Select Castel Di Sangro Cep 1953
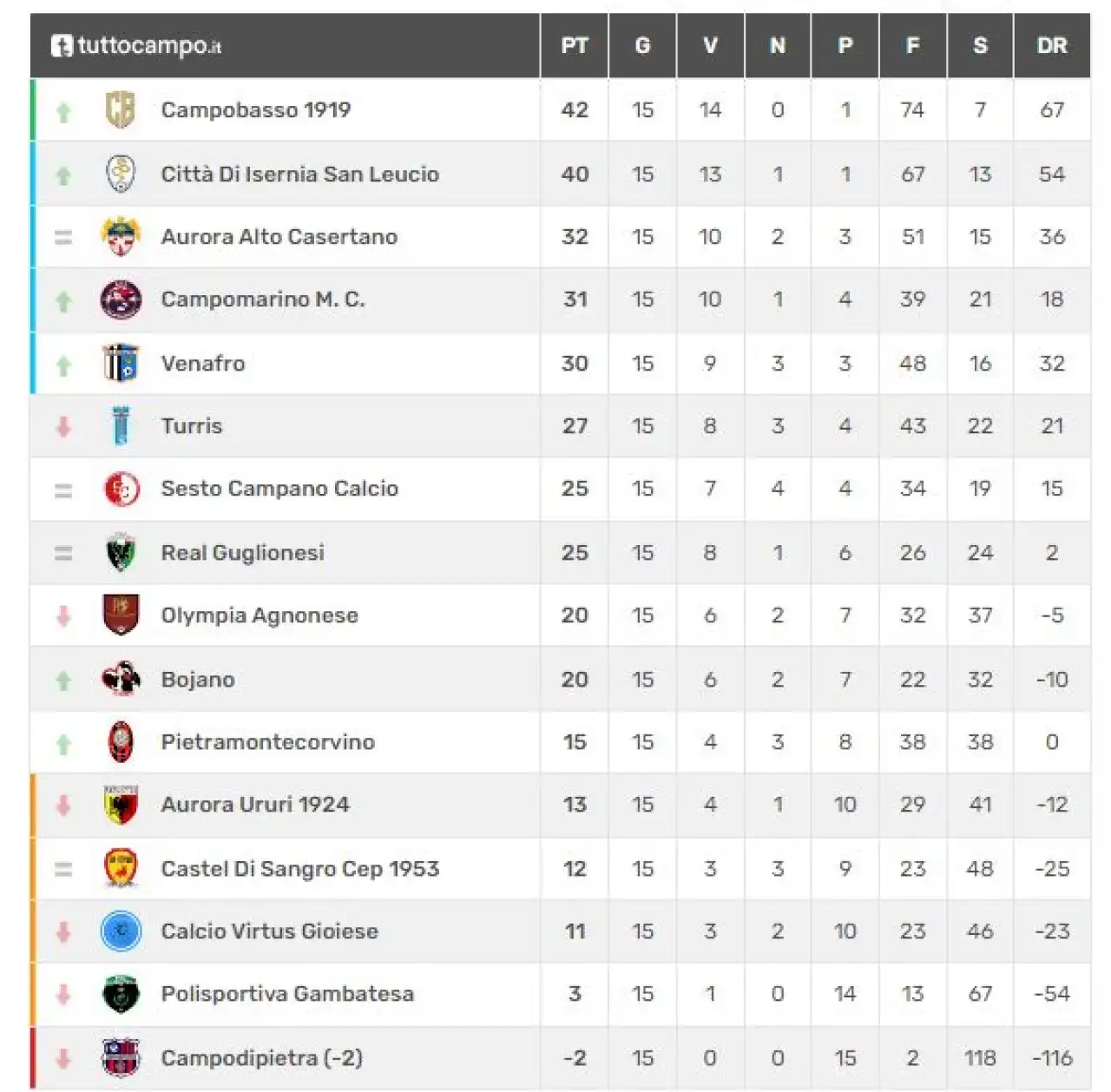 300,869
